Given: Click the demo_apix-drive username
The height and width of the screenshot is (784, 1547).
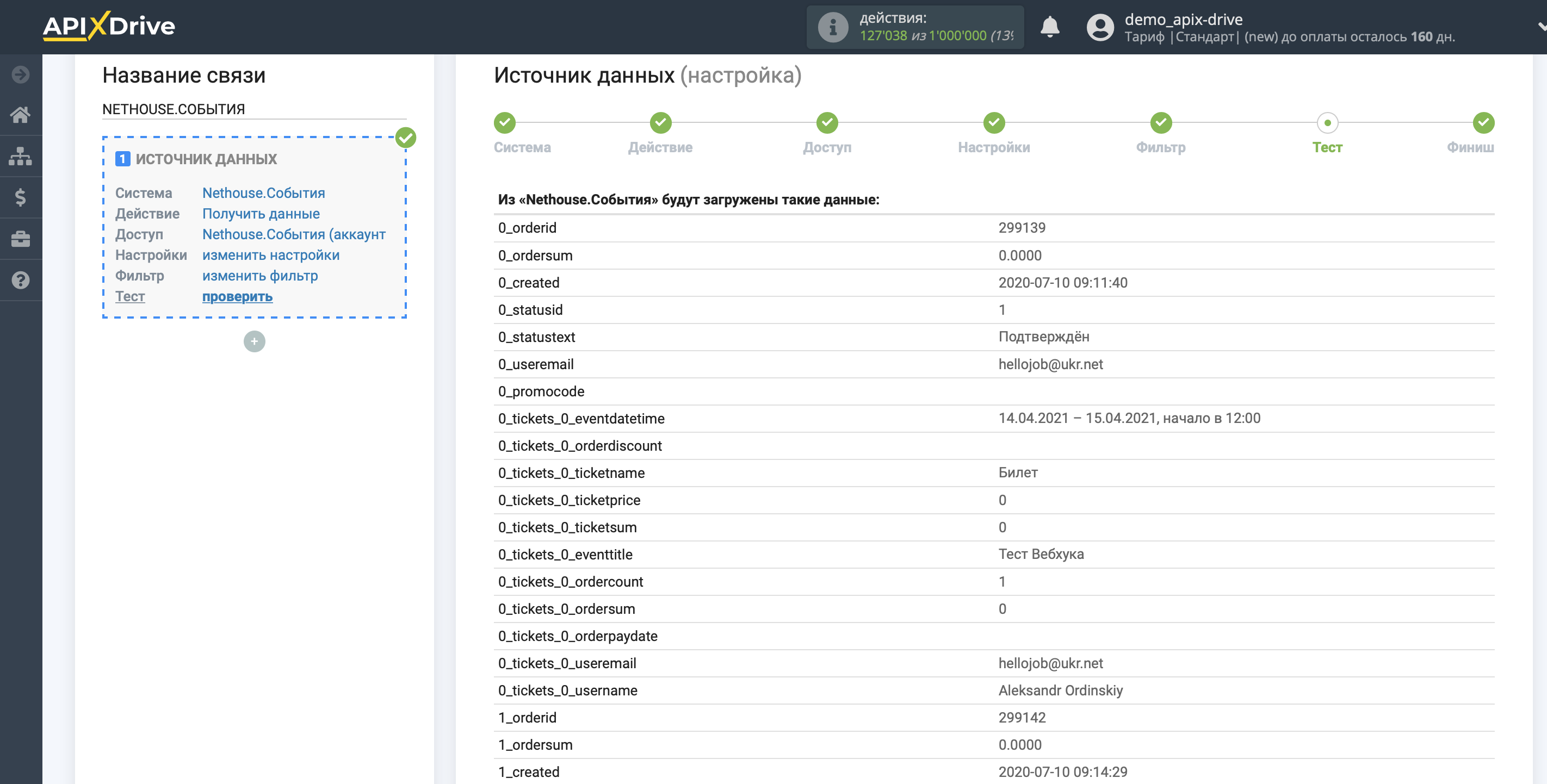Looking at the screenshot, I should coord(1183,19).
